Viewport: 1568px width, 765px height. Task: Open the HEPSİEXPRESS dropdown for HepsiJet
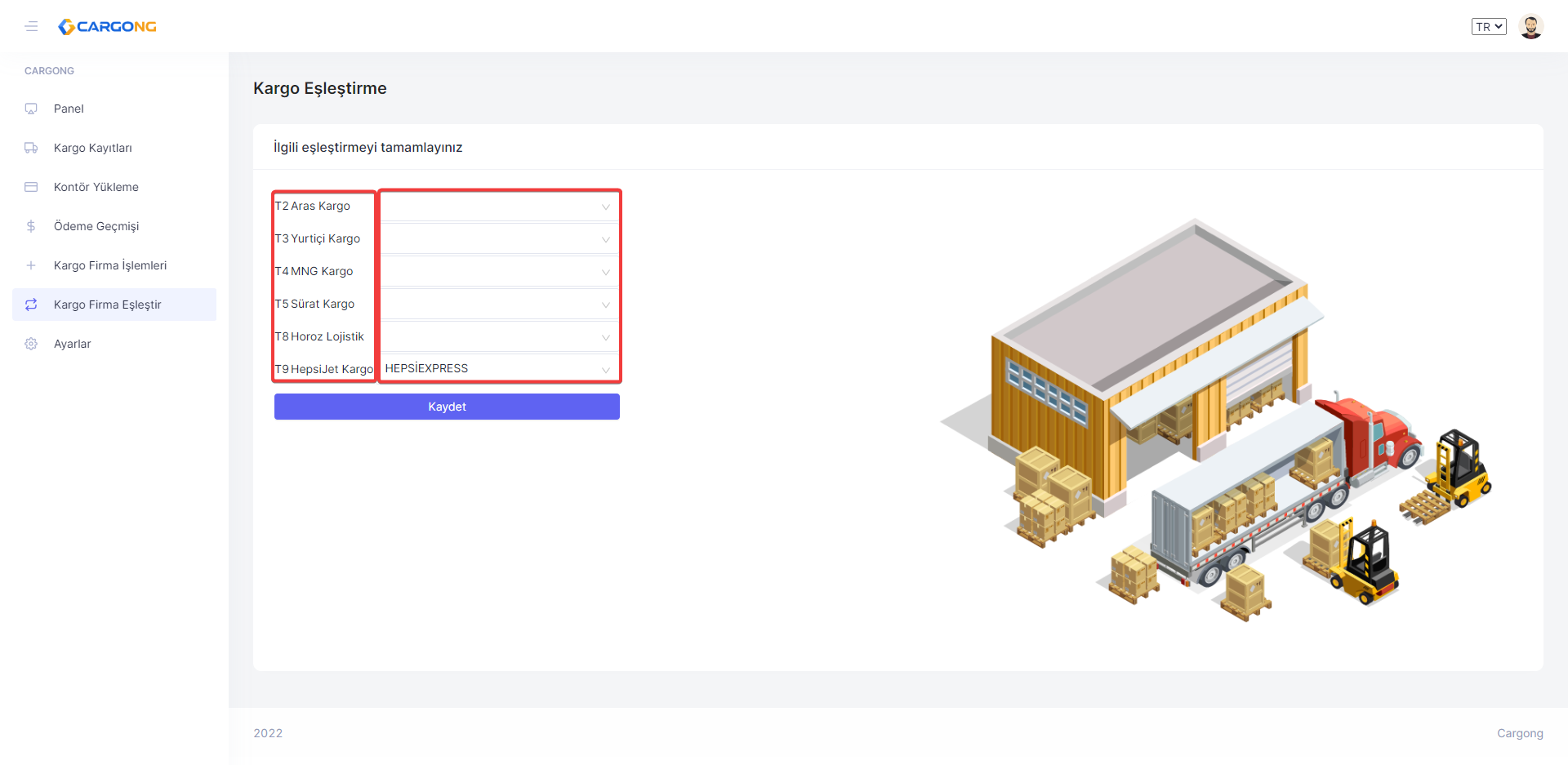[499, 369]
